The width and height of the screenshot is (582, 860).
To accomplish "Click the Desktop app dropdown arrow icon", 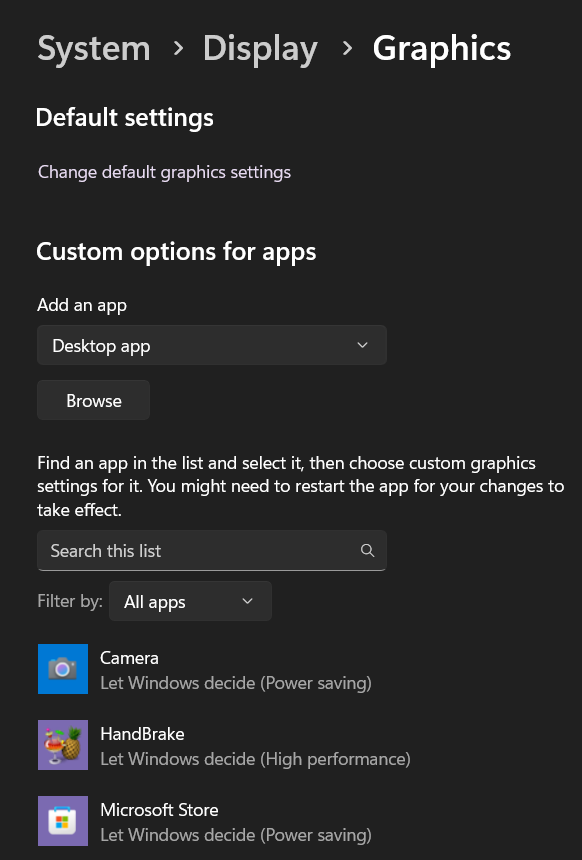I will [x=362, y=345].
